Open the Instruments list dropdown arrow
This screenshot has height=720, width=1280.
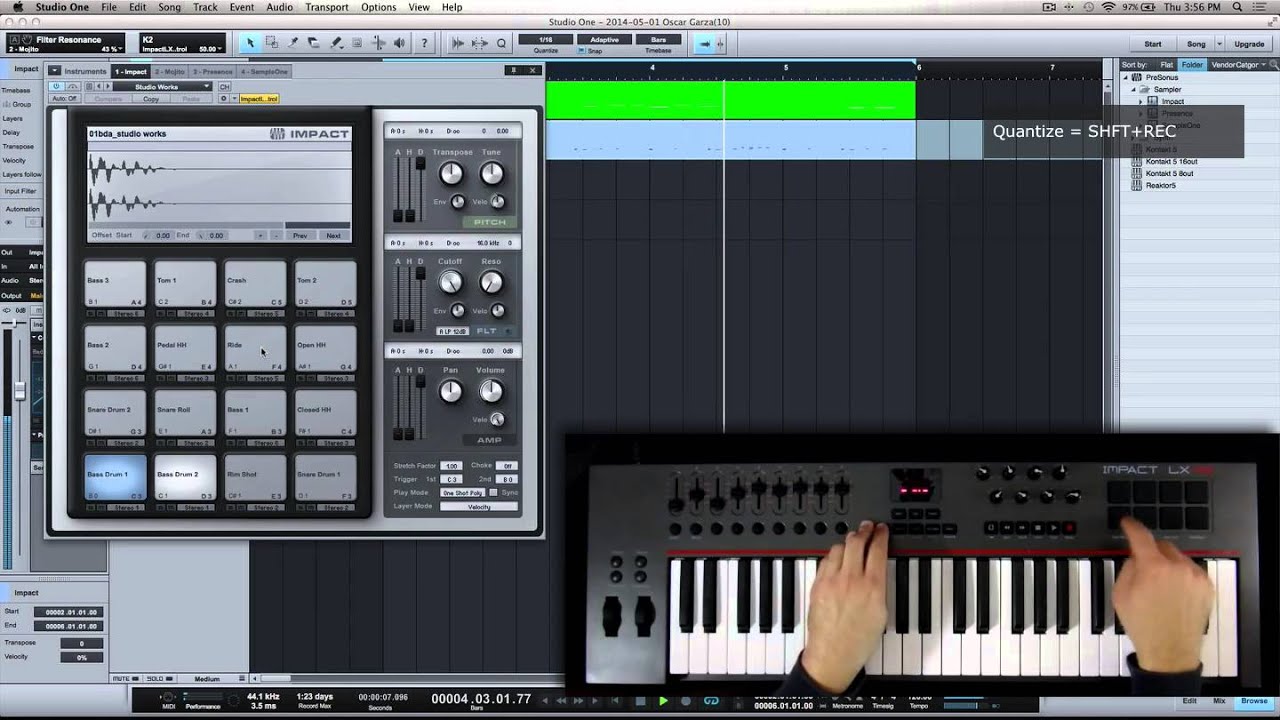coord(55,71)
